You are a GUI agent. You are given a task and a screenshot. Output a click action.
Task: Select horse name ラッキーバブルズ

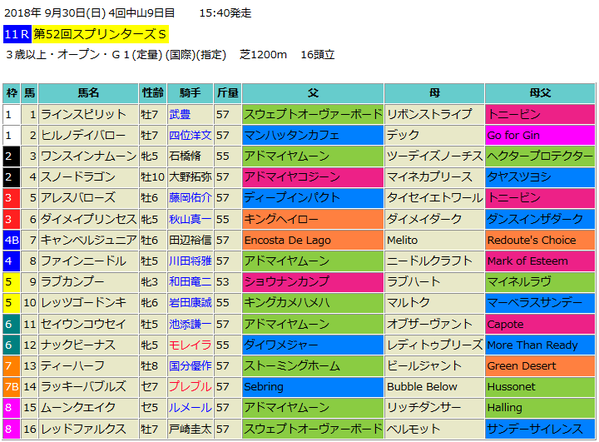click(x=83, y=387)
